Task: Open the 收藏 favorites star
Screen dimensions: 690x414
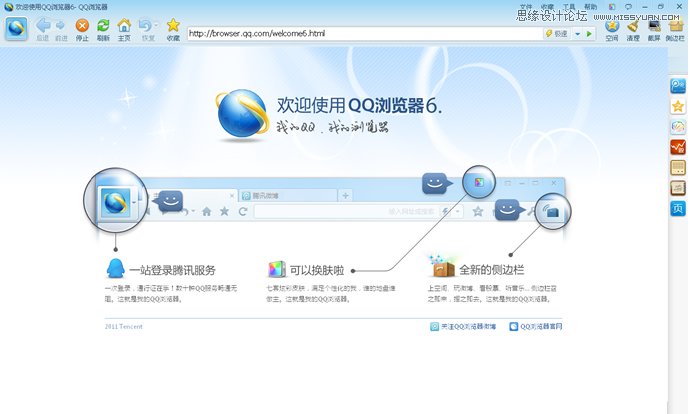Action: 173,25
